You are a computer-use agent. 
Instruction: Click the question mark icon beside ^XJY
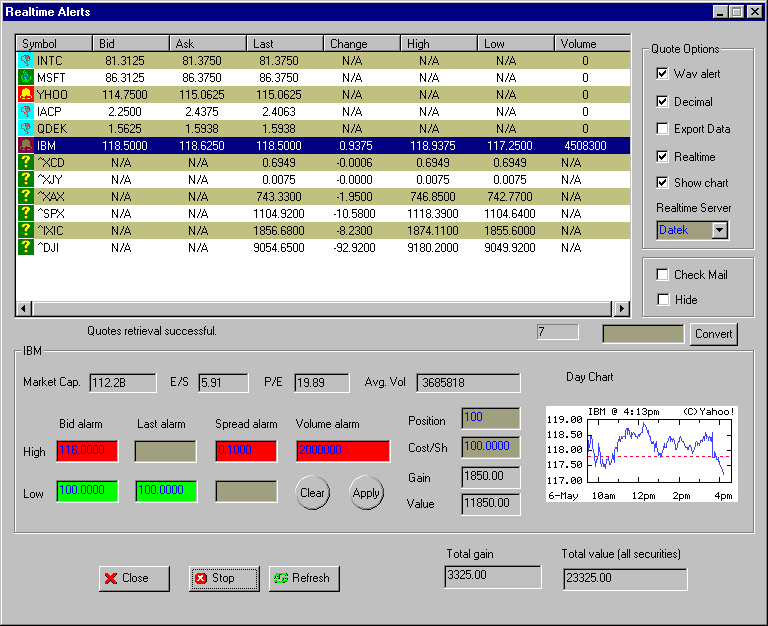[x=26, y=180]
